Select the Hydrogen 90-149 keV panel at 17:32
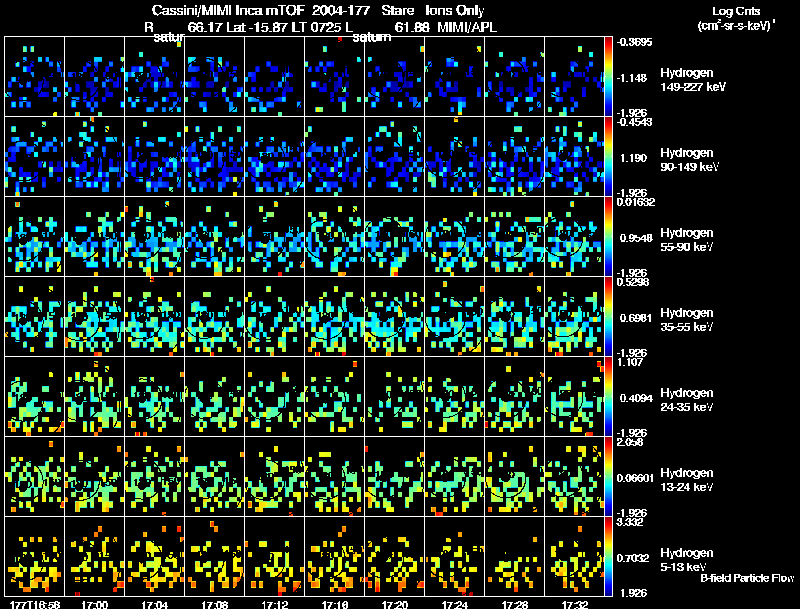The width and height of the screenshot is (800, 609). point(574,157)
